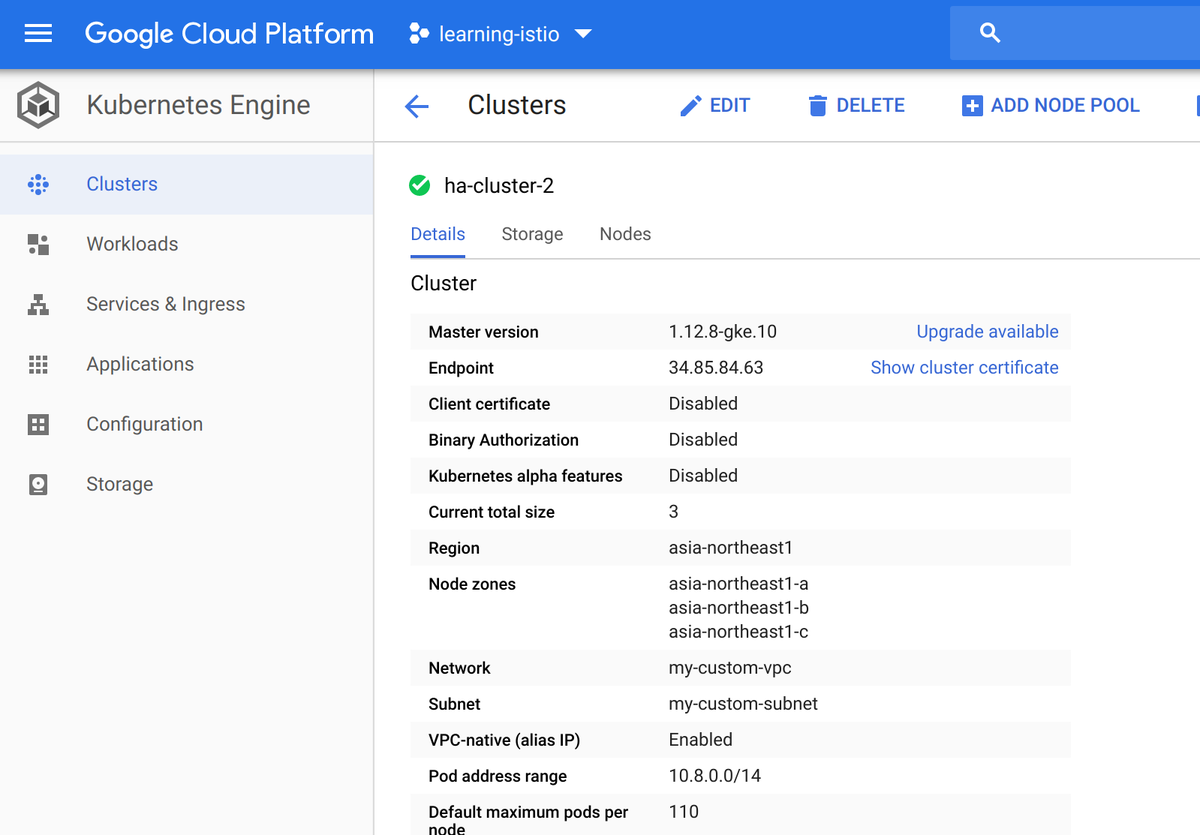The image size is (1200, 835).
Task: Click the pencil icon for EDIT
Action: [x=690, y=106]
